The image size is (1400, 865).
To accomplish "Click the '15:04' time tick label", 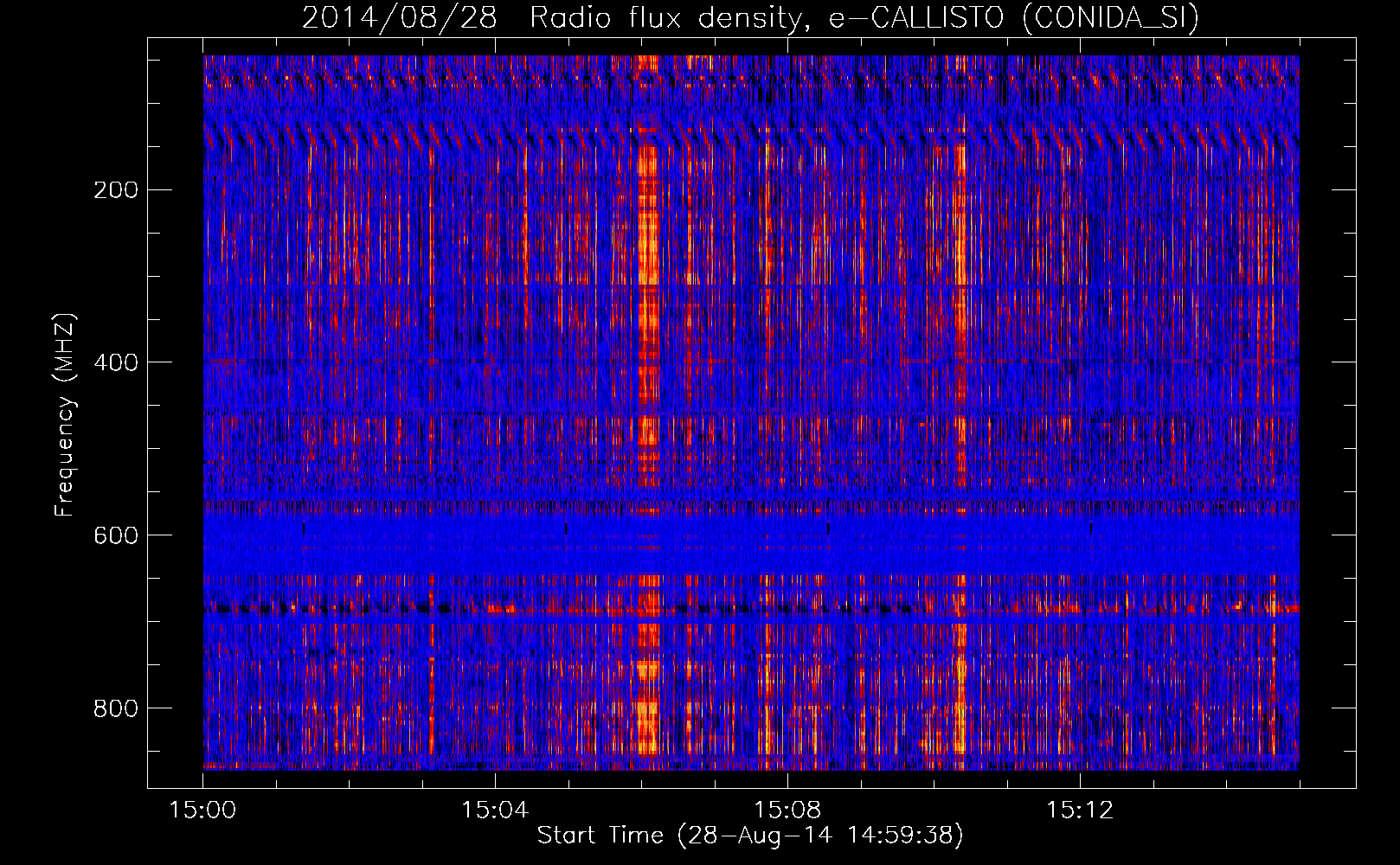I will coord(495,811).
